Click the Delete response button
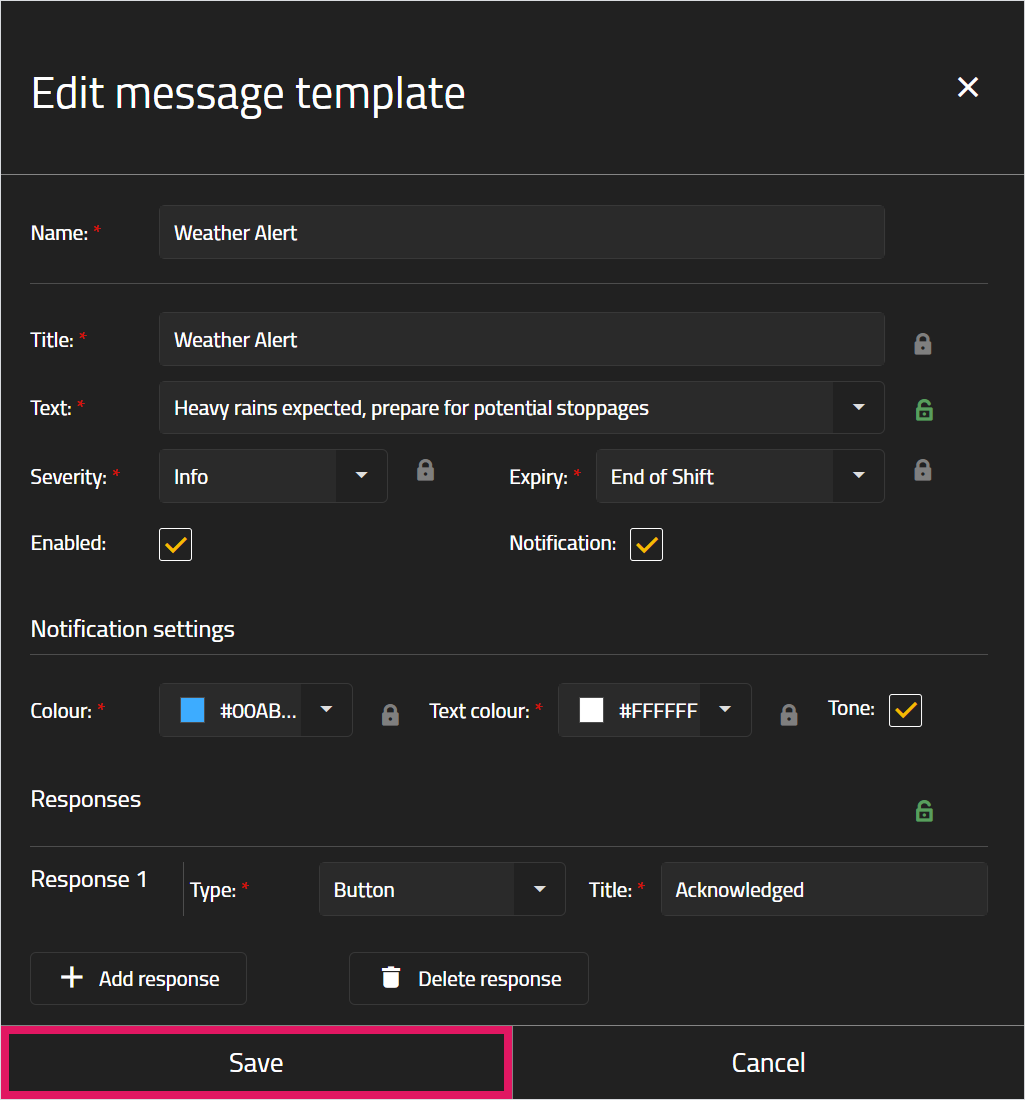Screen dimensions: 1025x1100 click(x=469, y=979)
